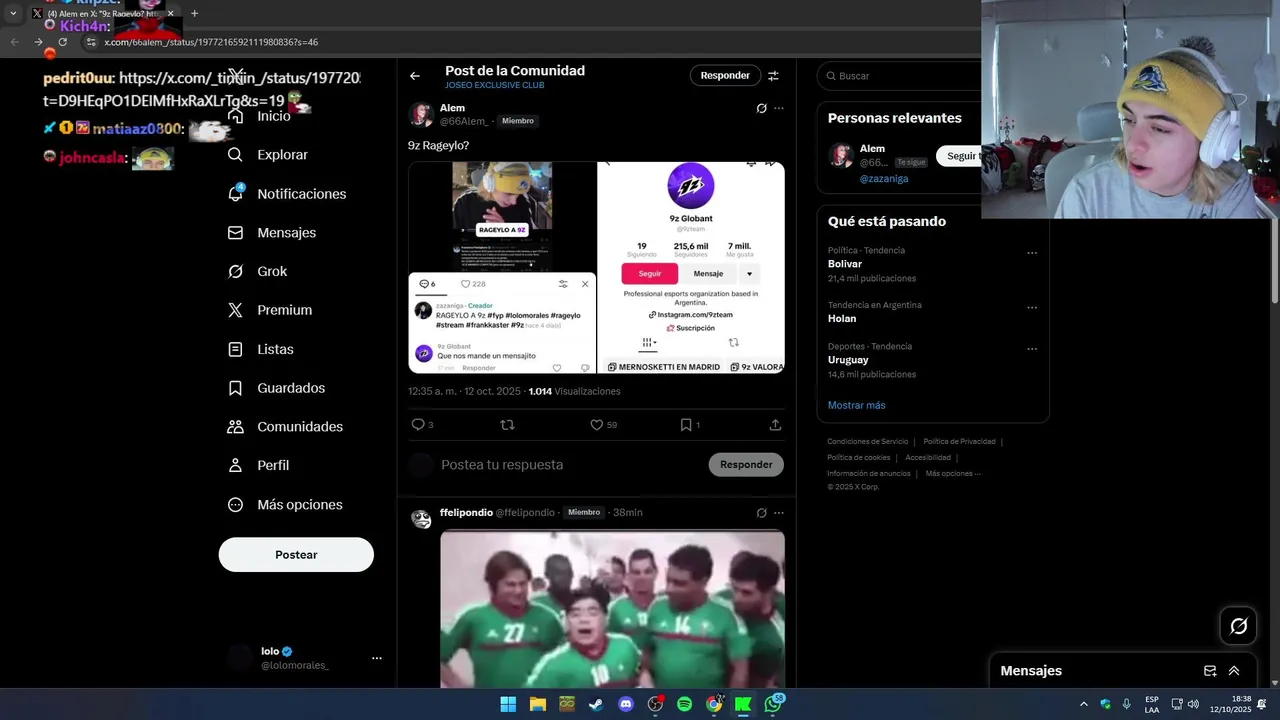The width and height of the screenshot is (1280, 720).
Task: Open Política de Privacidad link
Action: point(959,441)
